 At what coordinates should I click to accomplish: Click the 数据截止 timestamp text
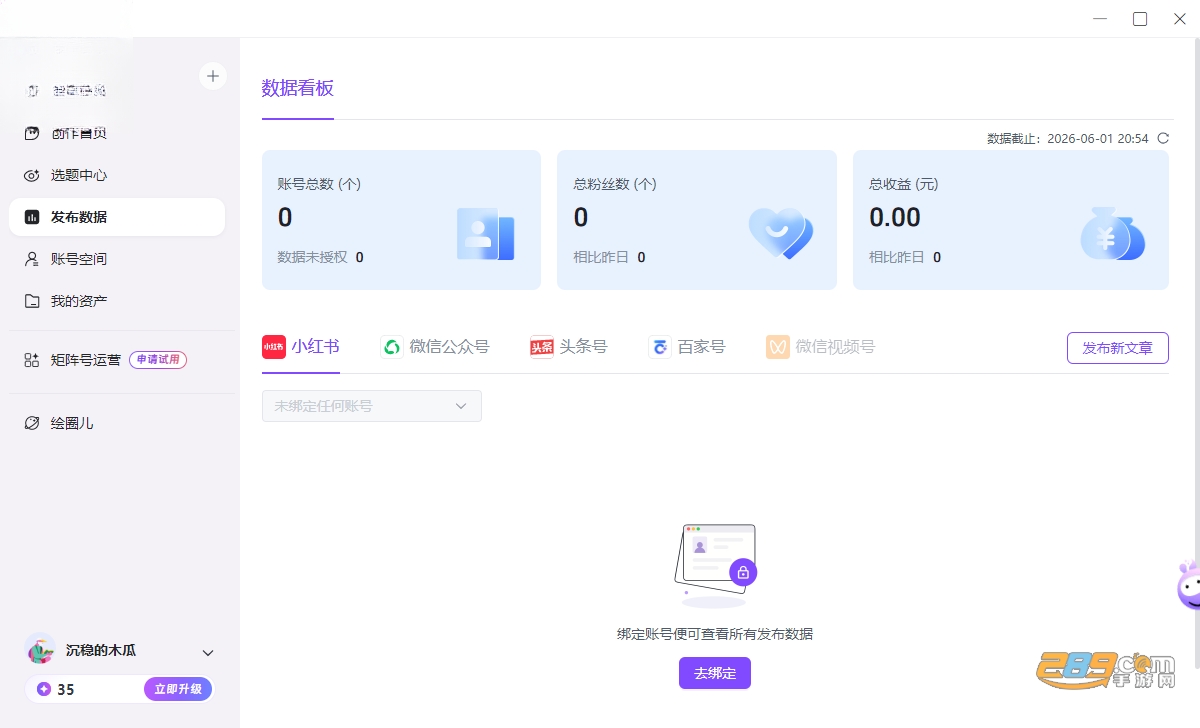[x=1068, y=139]
